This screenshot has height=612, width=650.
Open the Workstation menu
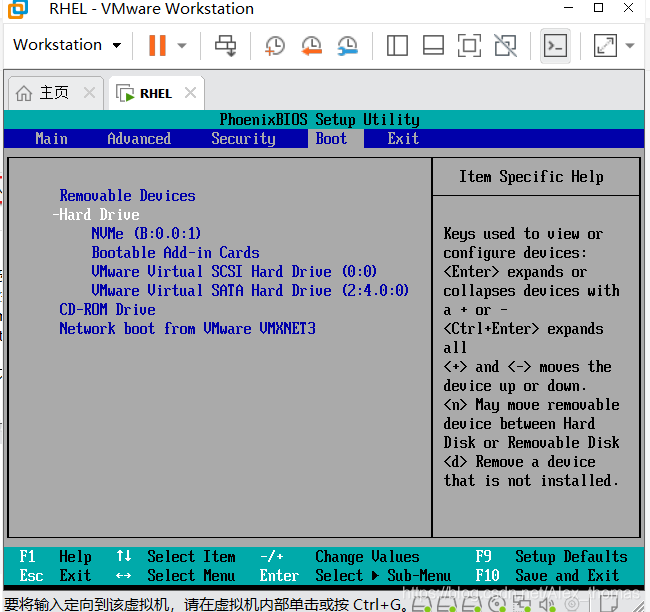tap(67, 45)
